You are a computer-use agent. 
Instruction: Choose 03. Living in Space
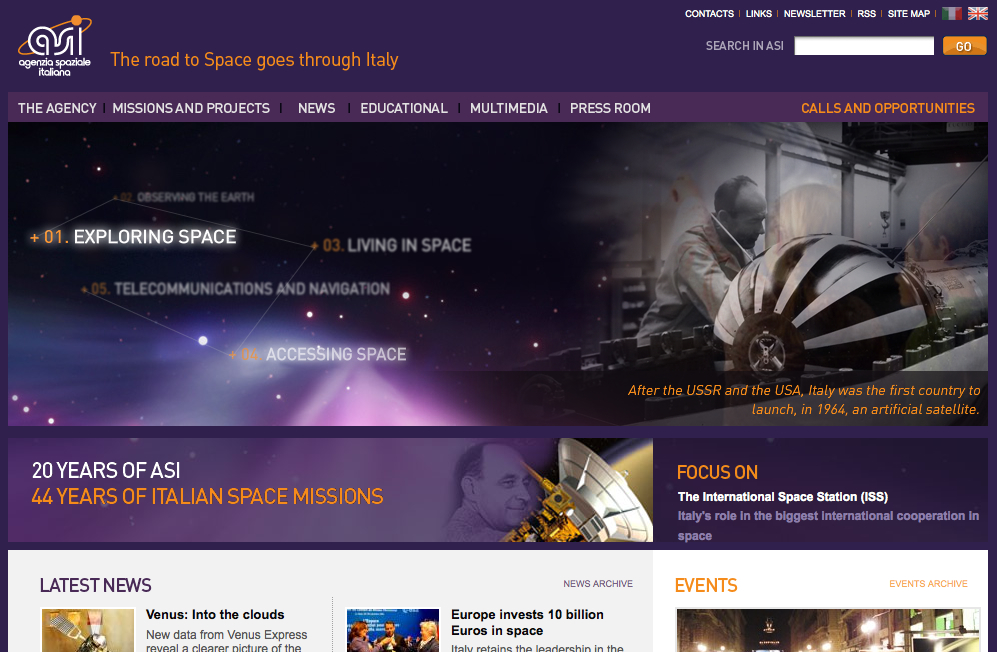(408, 245)
